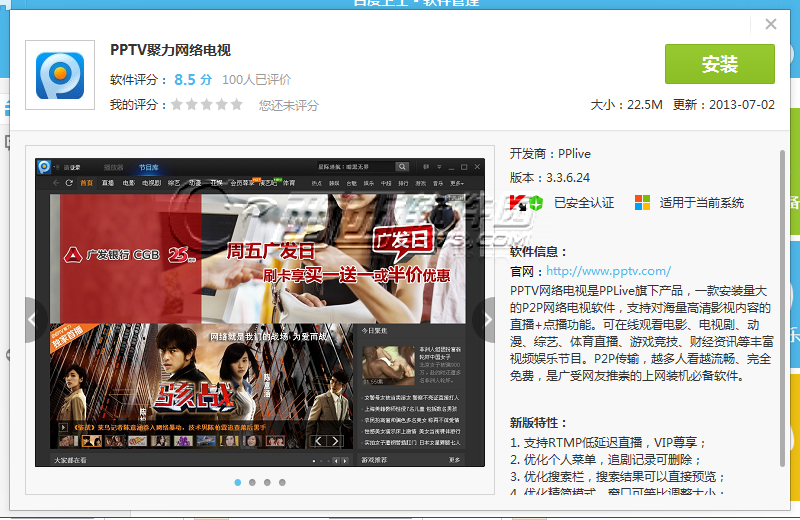800x520 pixels.
Task: Click the description panel vertical scrollbar
Action: pos(782,308)
